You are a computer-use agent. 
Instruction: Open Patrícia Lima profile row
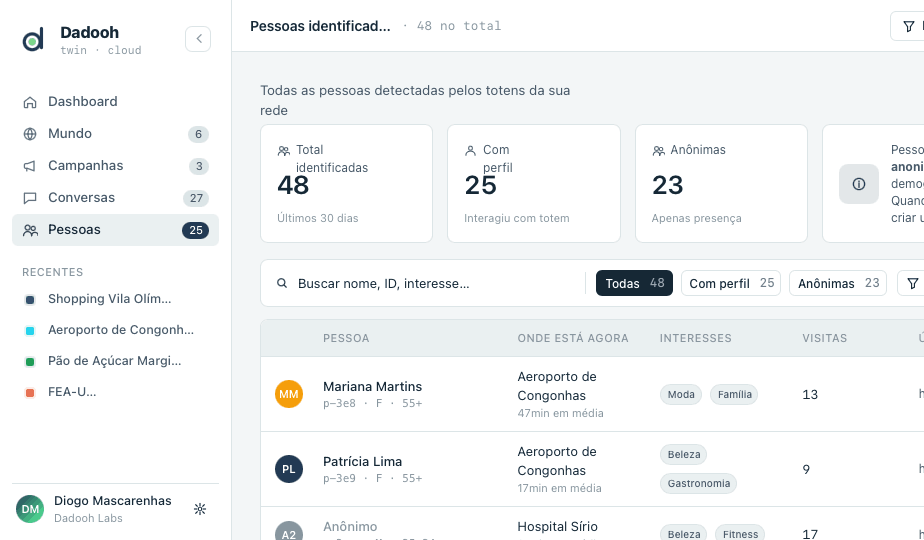pyautogui.click(x=592, y=469)
